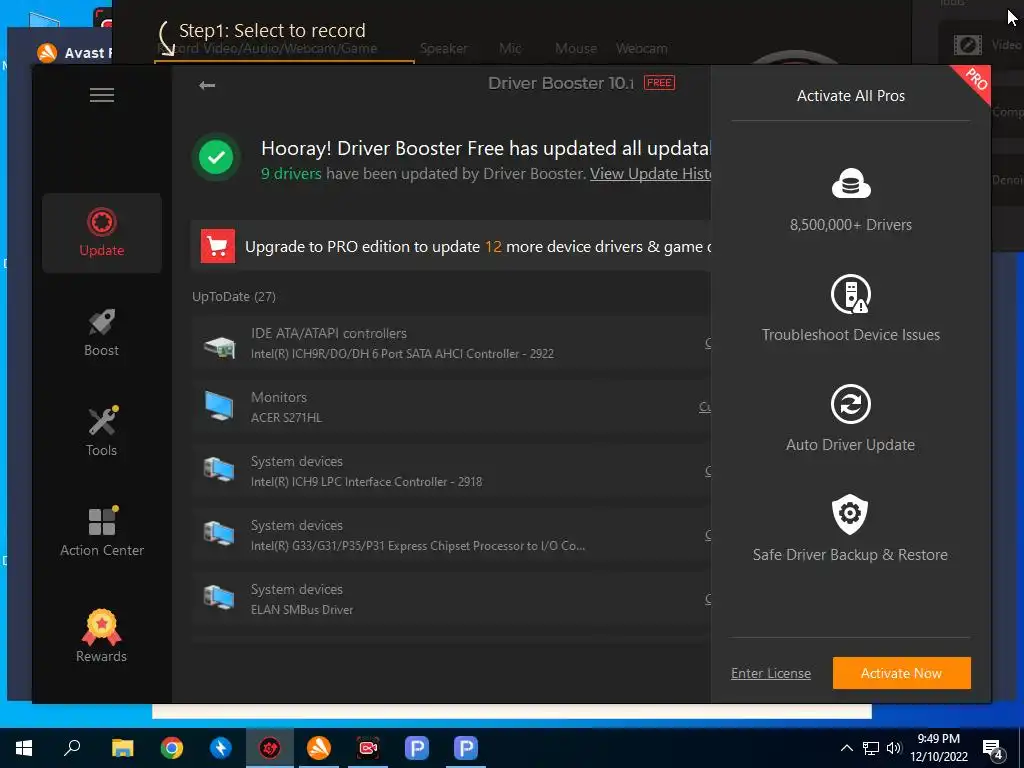Click the Upgrade to PRO edition banner
Viewport: 1024px width, 768px height.
click(451, 246)
